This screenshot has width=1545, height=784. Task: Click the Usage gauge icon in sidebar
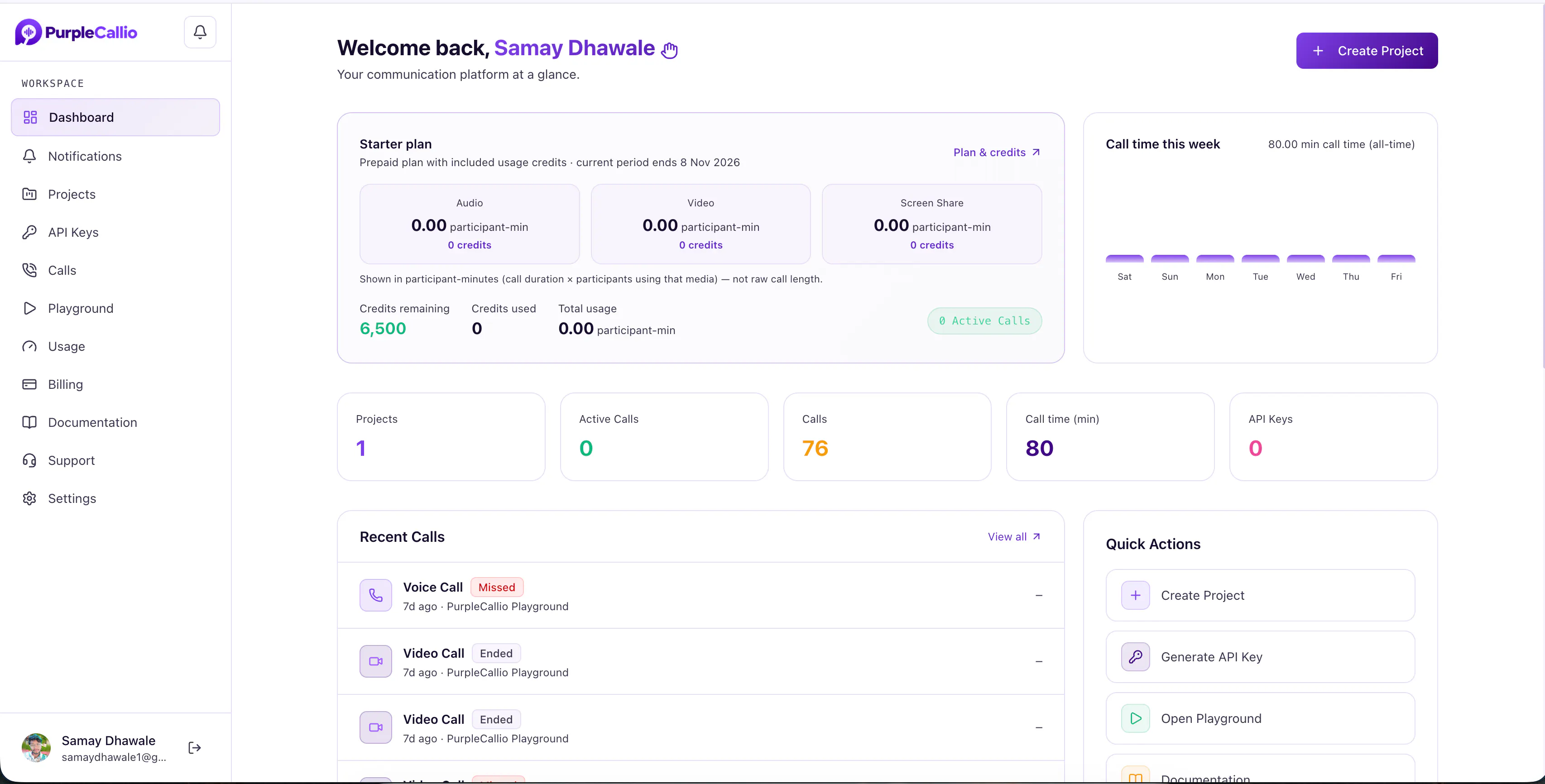tap(29, 346)
